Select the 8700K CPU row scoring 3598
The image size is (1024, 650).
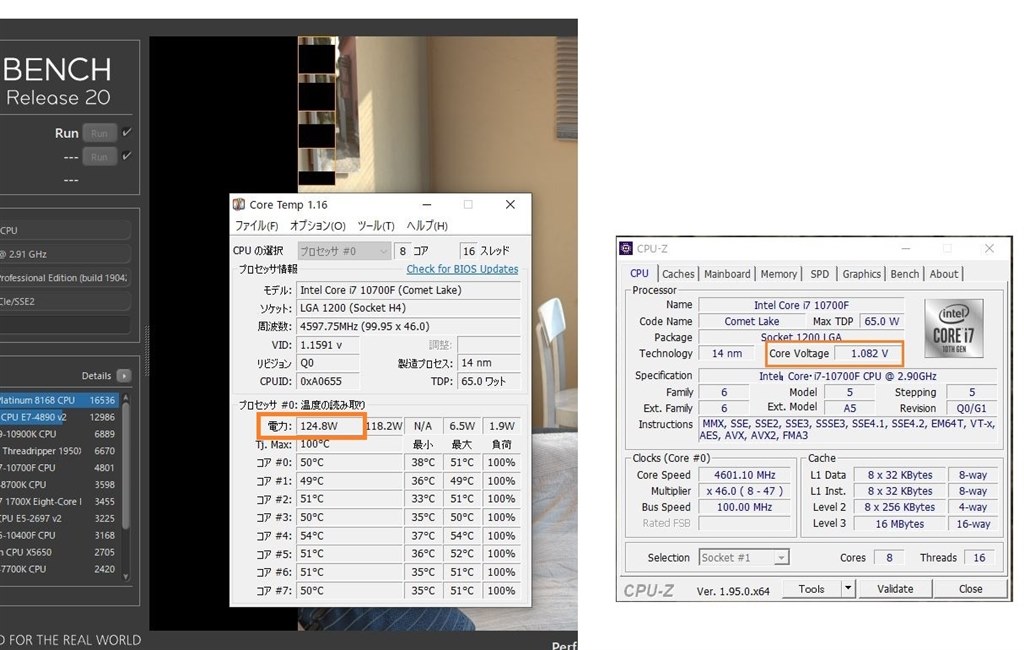[59, 485]
